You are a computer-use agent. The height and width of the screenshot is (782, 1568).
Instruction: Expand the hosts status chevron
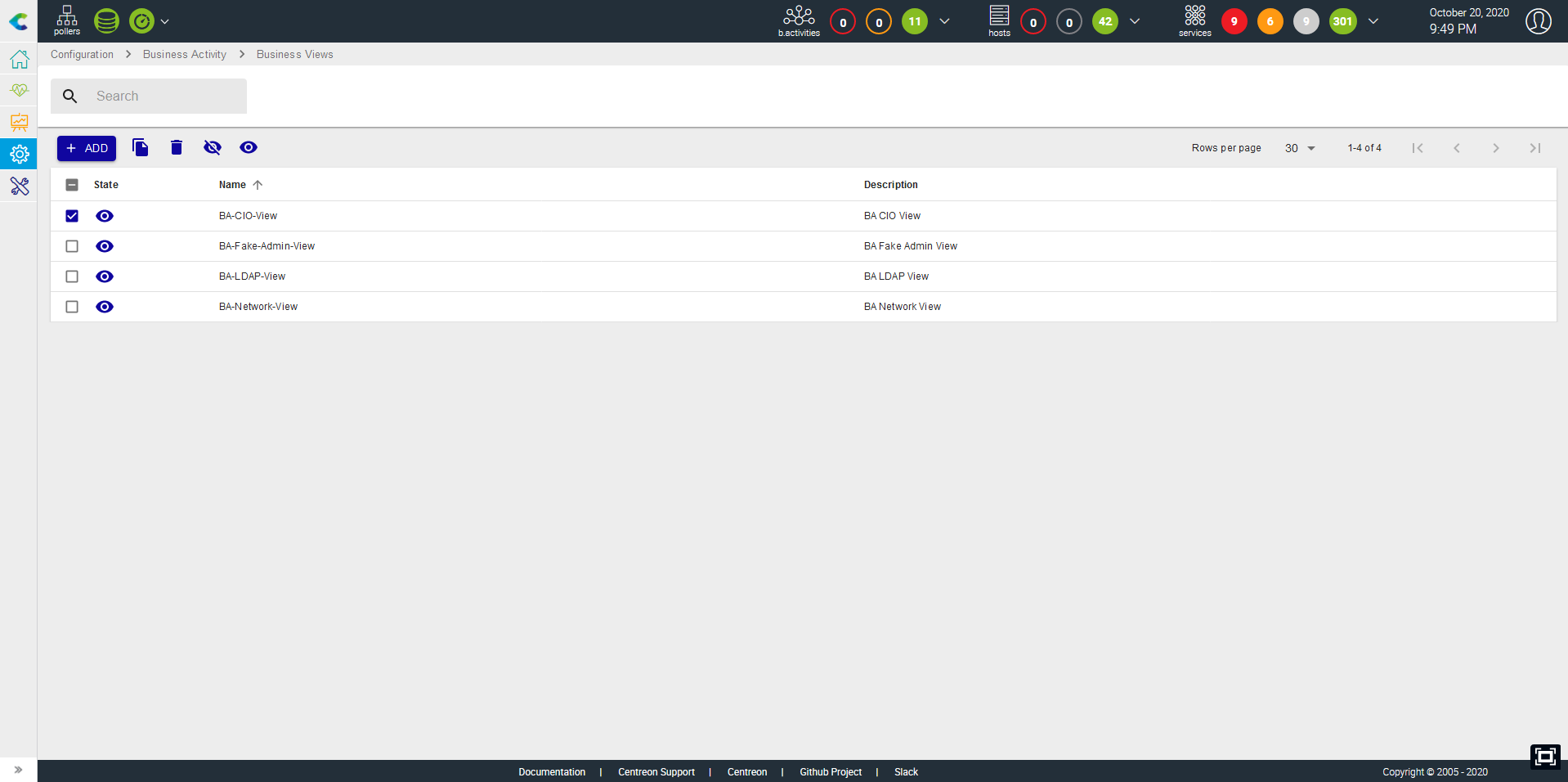(x=1135, y=21)
